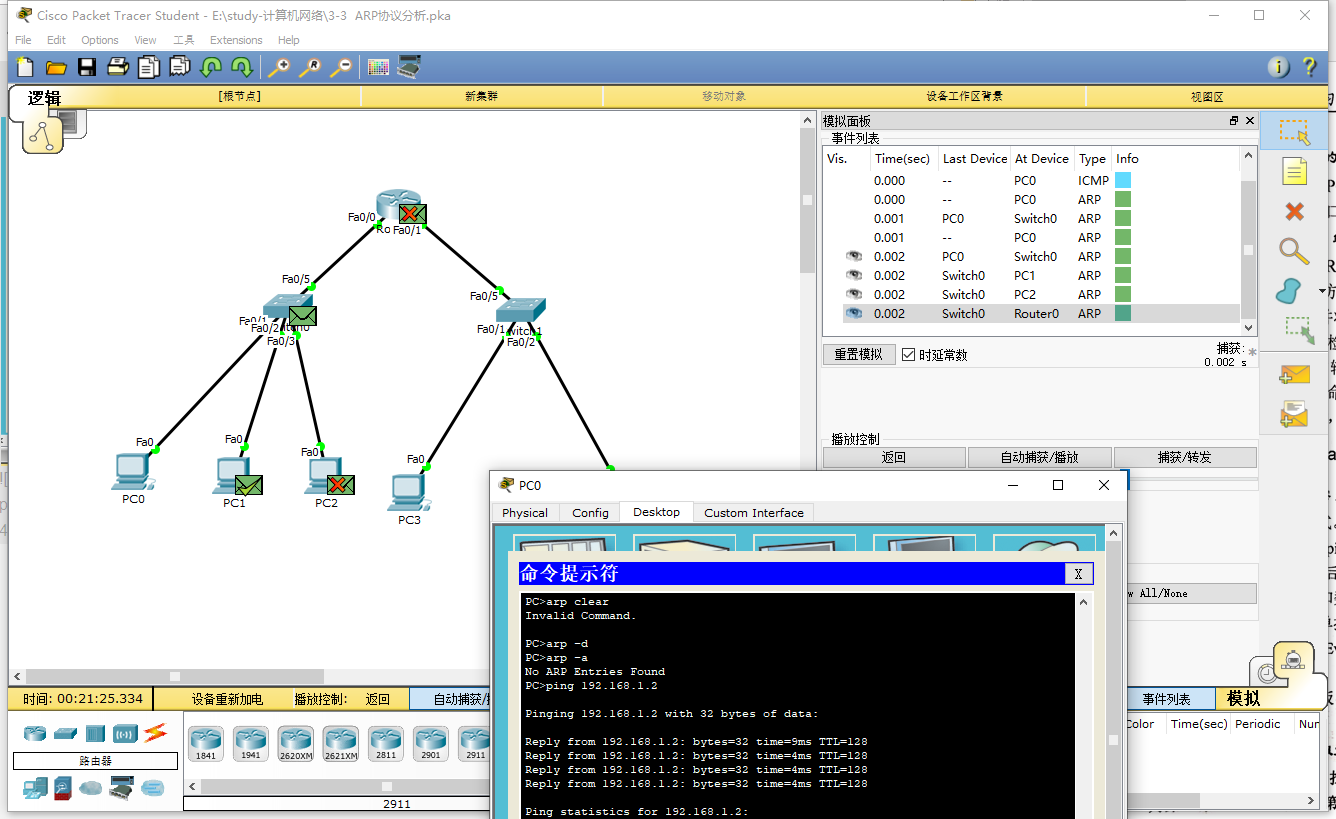This screenshot has width=1336, height=819.
Task: Open the File menu
Action: [23, 40]
